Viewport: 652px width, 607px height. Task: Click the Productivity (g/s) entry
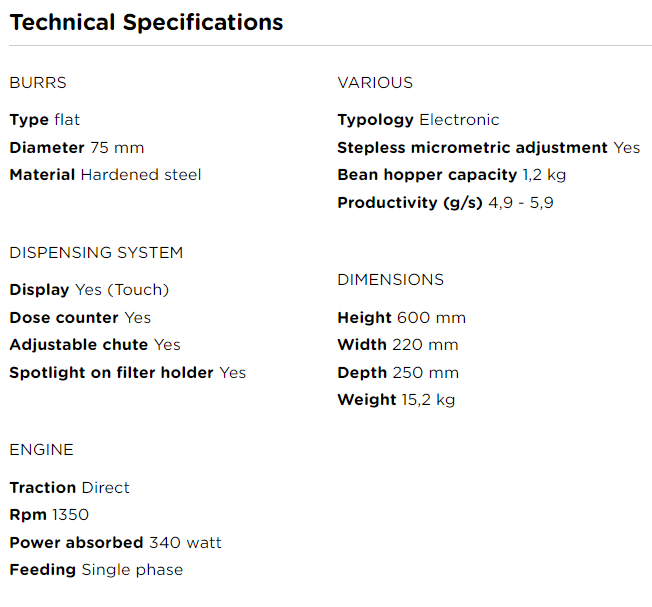pyautogui.click(x=445, y=203)
